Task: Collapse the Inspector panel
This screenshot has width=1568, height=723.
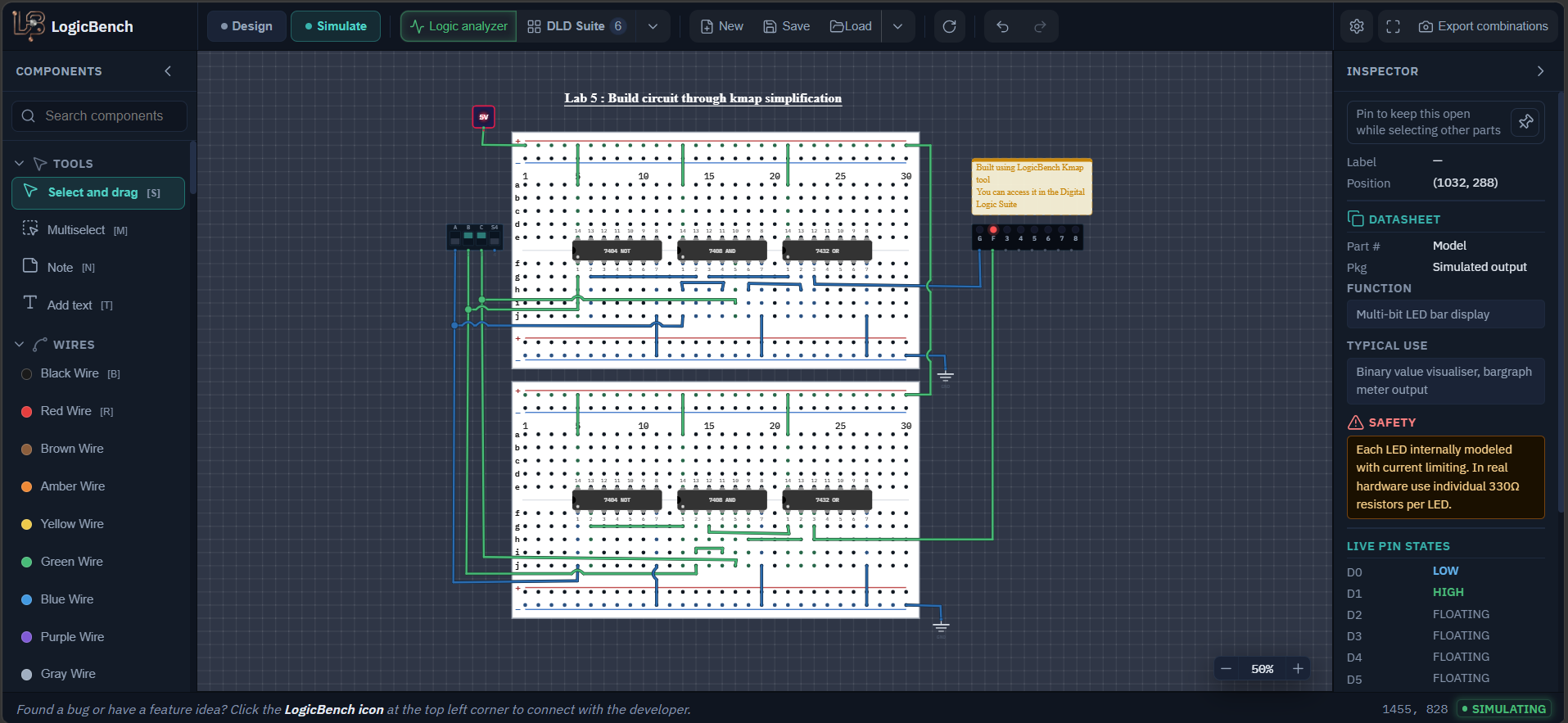Action: [x=1540, y=71]
